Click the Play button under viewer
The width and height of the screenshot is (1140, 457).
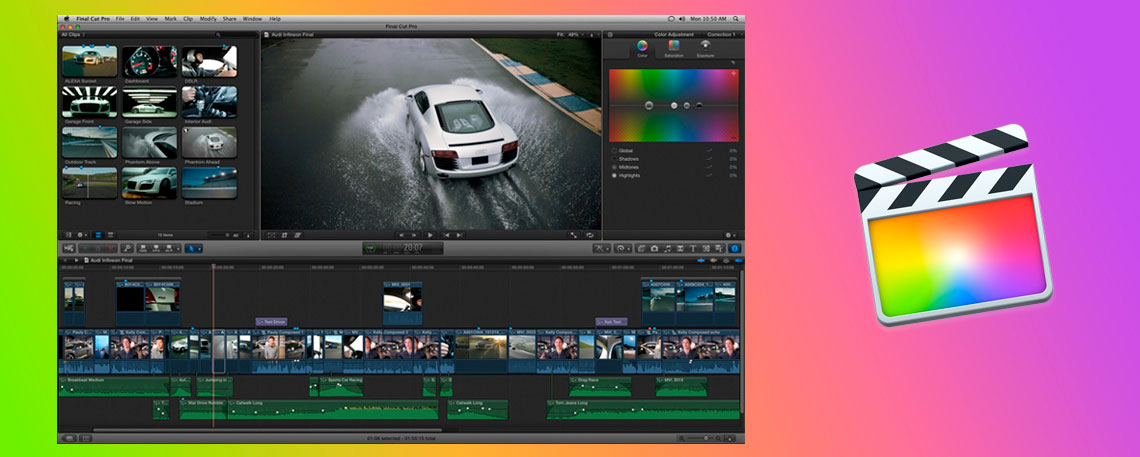tap(430, 235)
